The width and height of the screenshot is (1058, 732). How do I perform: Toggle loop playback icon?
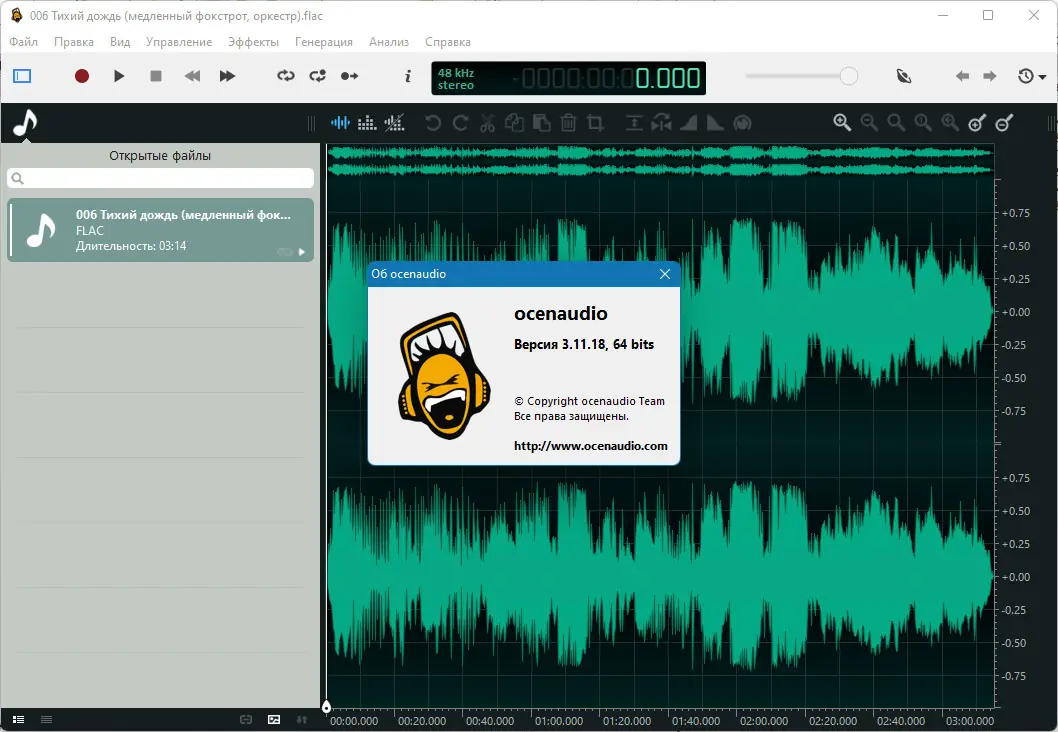pyautogui.click(x=286, y=76)
